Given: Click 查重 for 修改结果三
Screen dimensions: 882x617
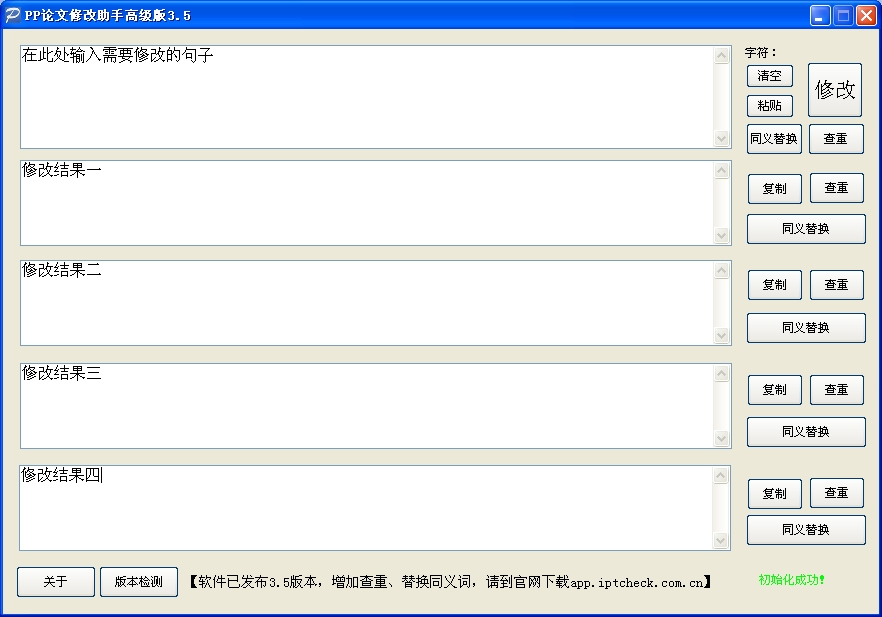Looking at the screenshot, I should (836, 390).
